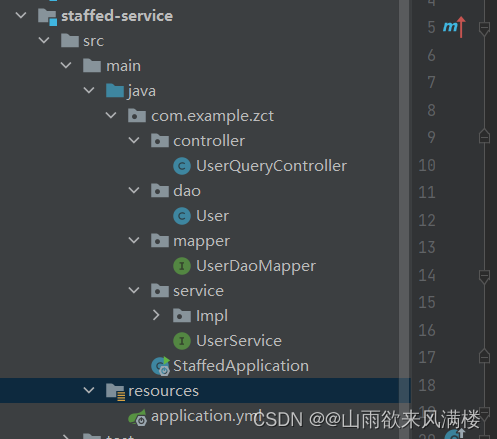Image resolution: width=497 pixels, height=439 pixels.
Task: Select the staffed-service module name
Action: [117, 16]
